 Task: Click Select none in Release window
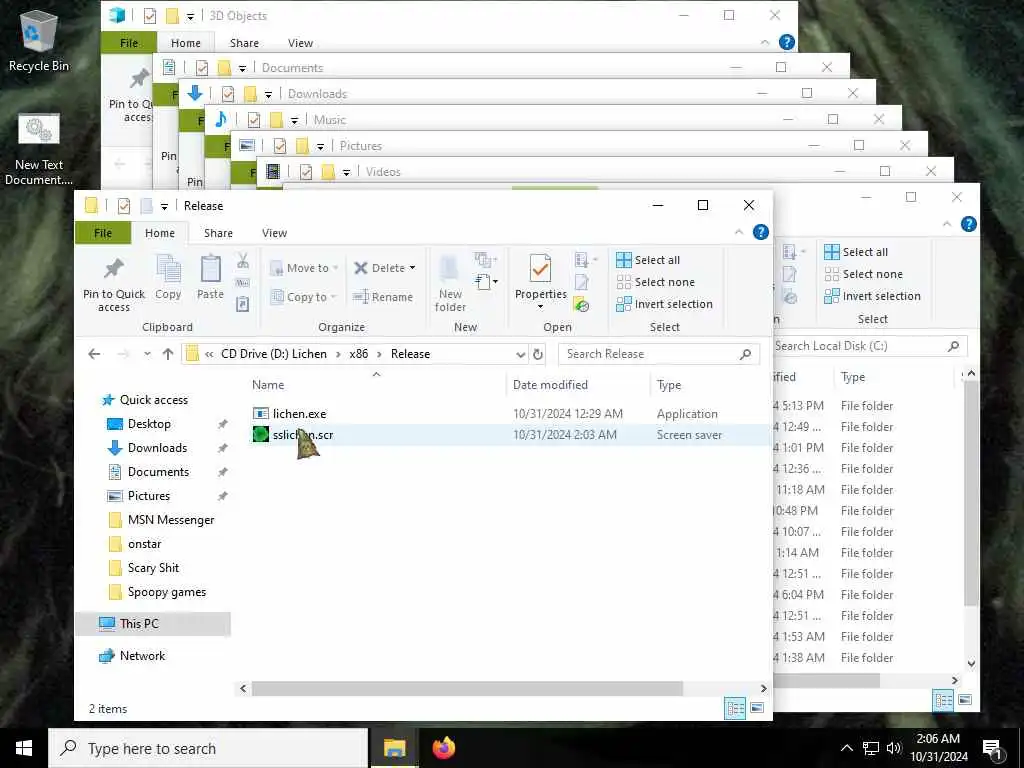656,282
